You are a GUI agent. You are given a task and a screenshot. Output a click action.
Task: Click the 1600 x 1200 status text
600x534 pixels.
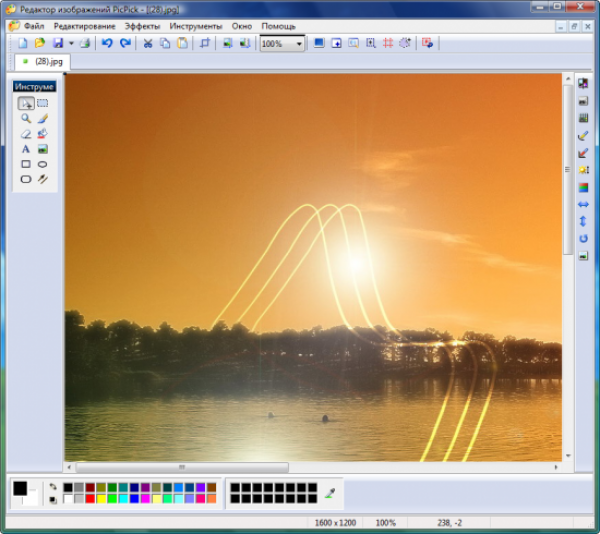click(x=335, y=523)
